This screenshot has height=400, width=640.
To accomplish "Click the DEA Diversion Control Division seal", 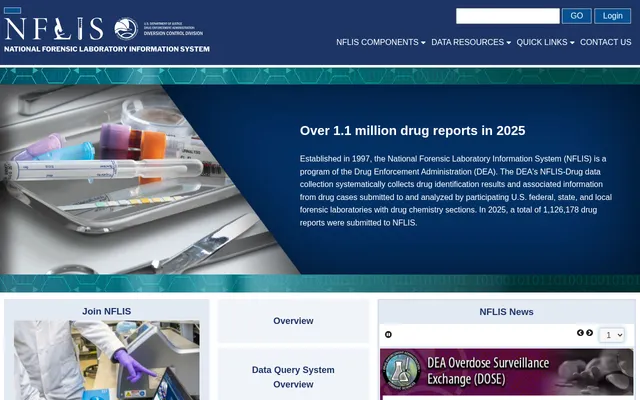I will (x=126, y=29).
